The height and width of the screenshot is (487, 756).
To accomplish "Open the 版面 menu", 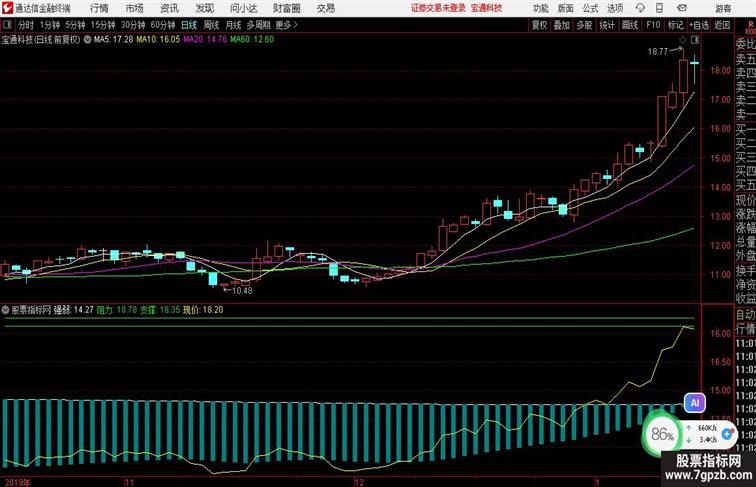I will coord(566,8).
